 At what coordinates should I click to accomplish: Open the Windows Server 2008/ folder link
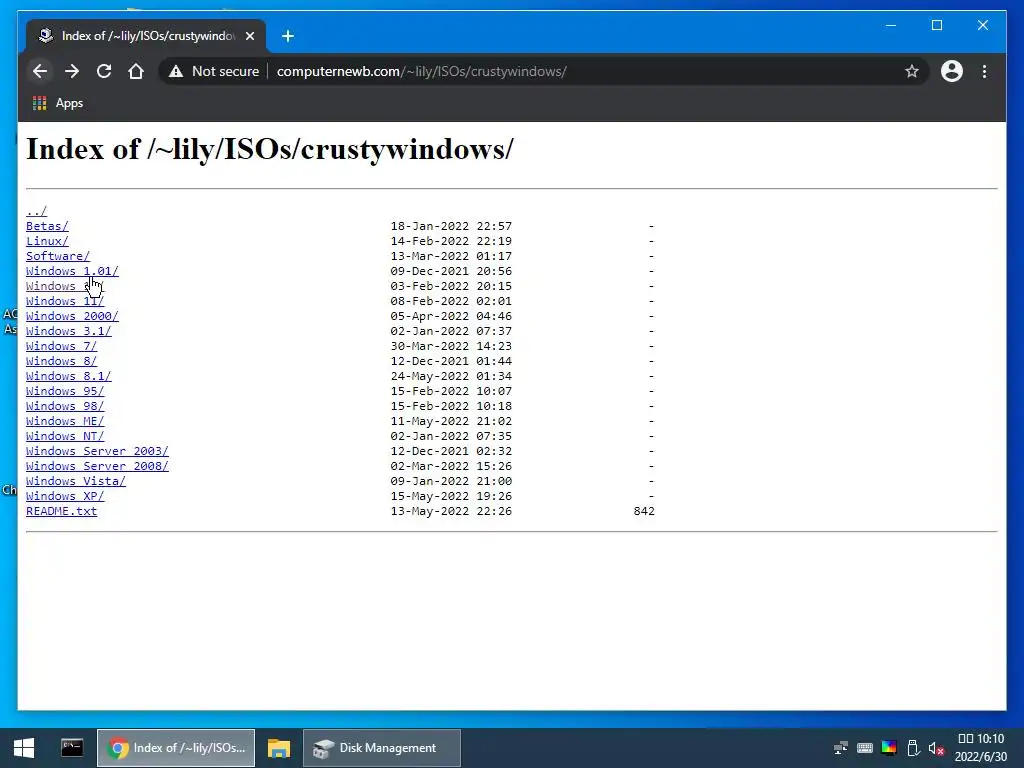click(x=97, y=466)
